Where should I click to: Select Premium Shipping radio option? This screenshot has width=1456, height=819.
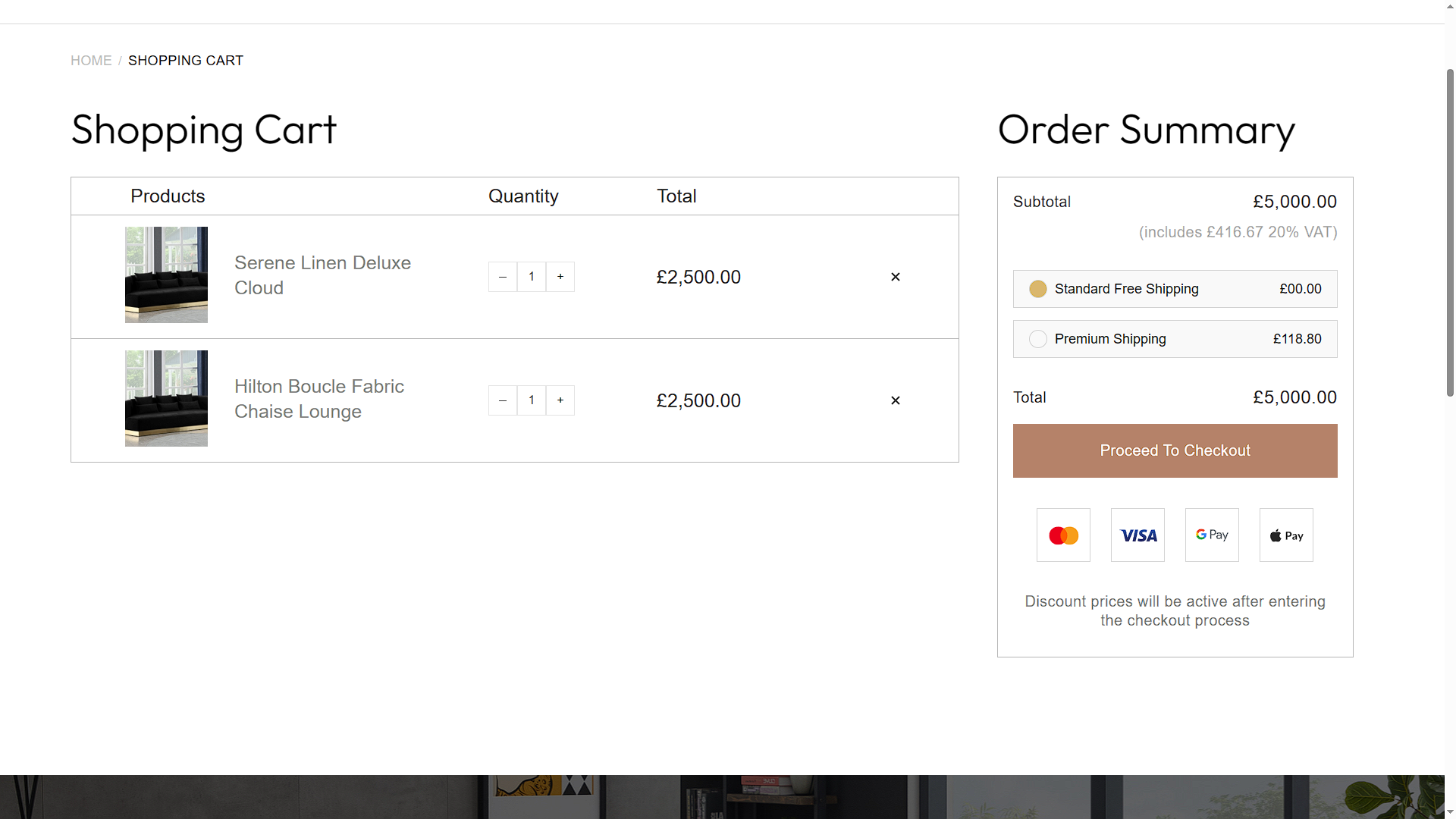[x=1038, y=339]
